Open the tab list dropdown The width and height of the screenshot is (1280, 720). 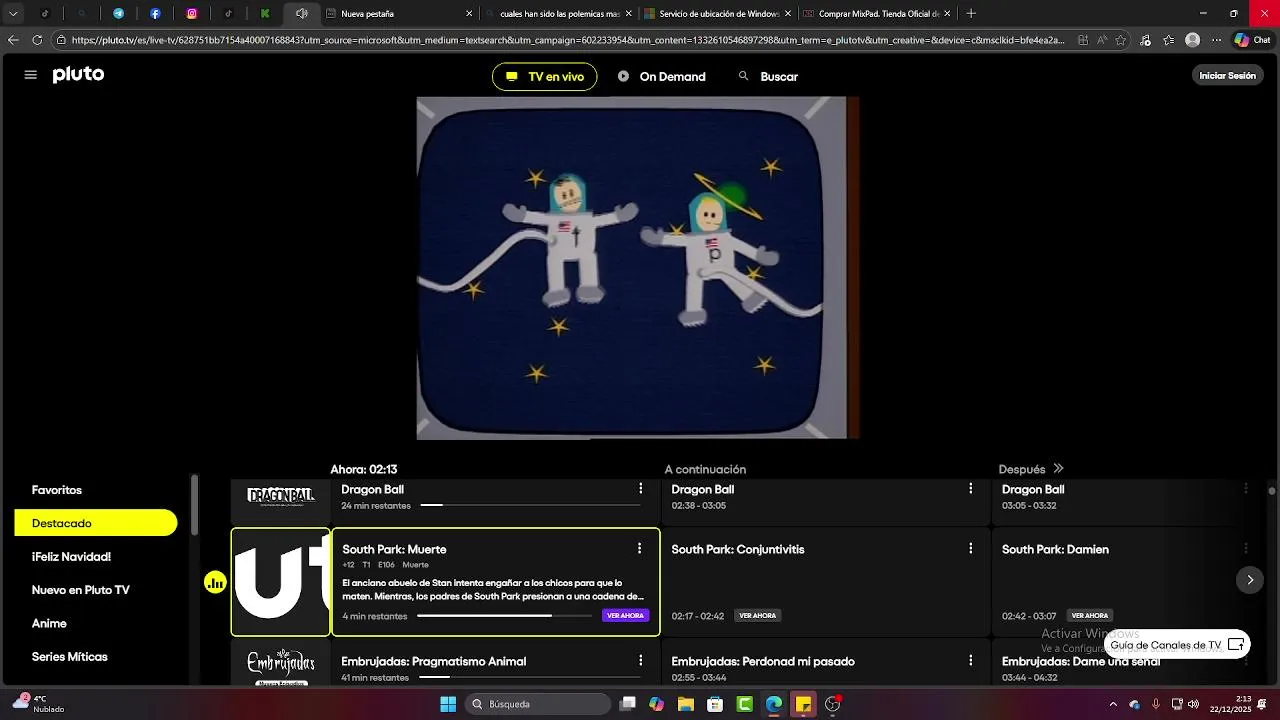click(13, 14)
